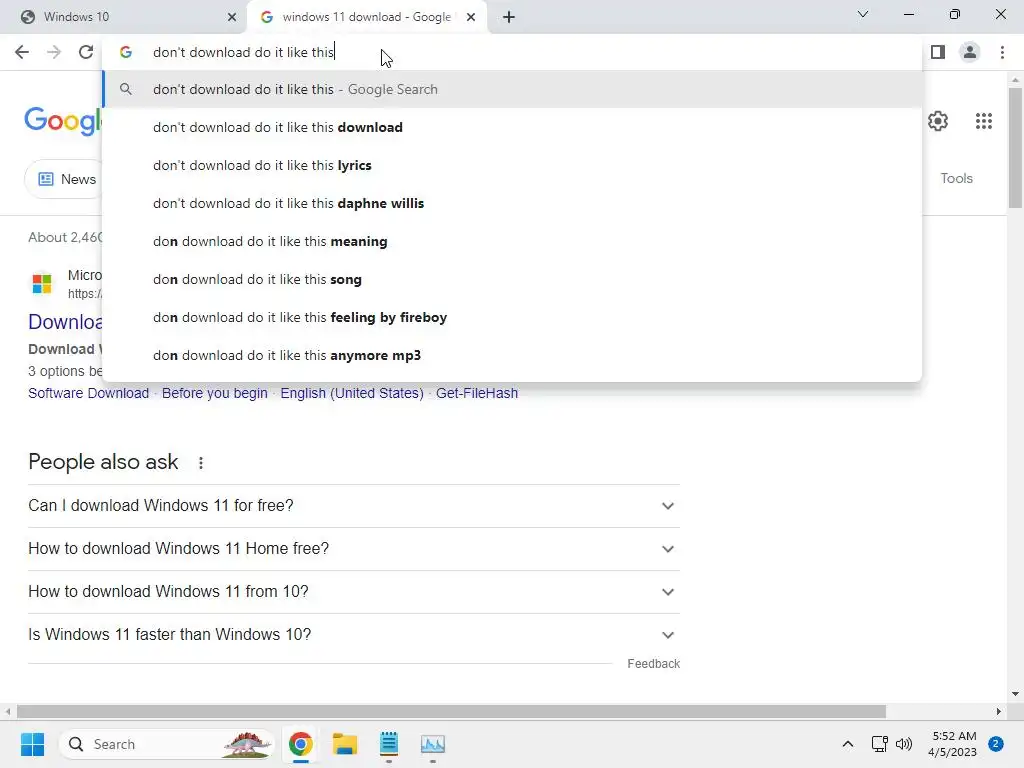
Task: Open the Windows Start menu
Action: pos(32,744)
